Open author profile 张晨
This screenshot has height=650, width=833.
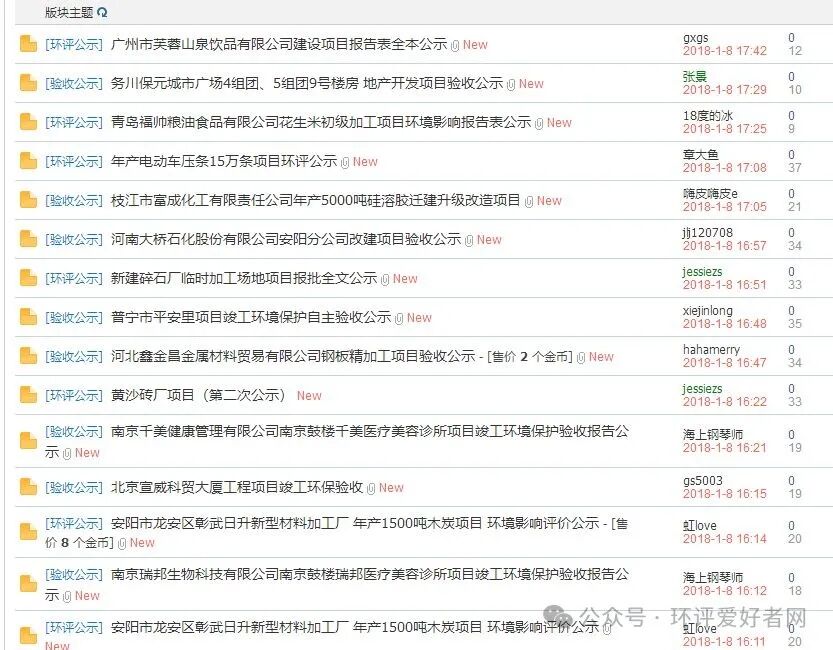(695, 76)
